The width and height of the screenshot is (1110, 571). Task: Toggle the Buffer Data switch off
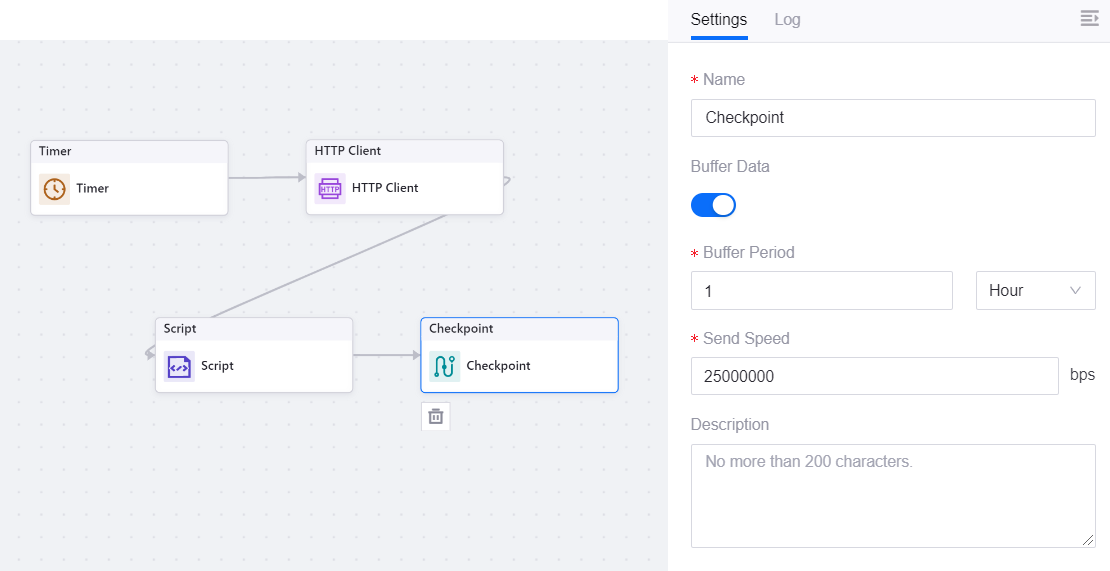click(x=713, y=205)
